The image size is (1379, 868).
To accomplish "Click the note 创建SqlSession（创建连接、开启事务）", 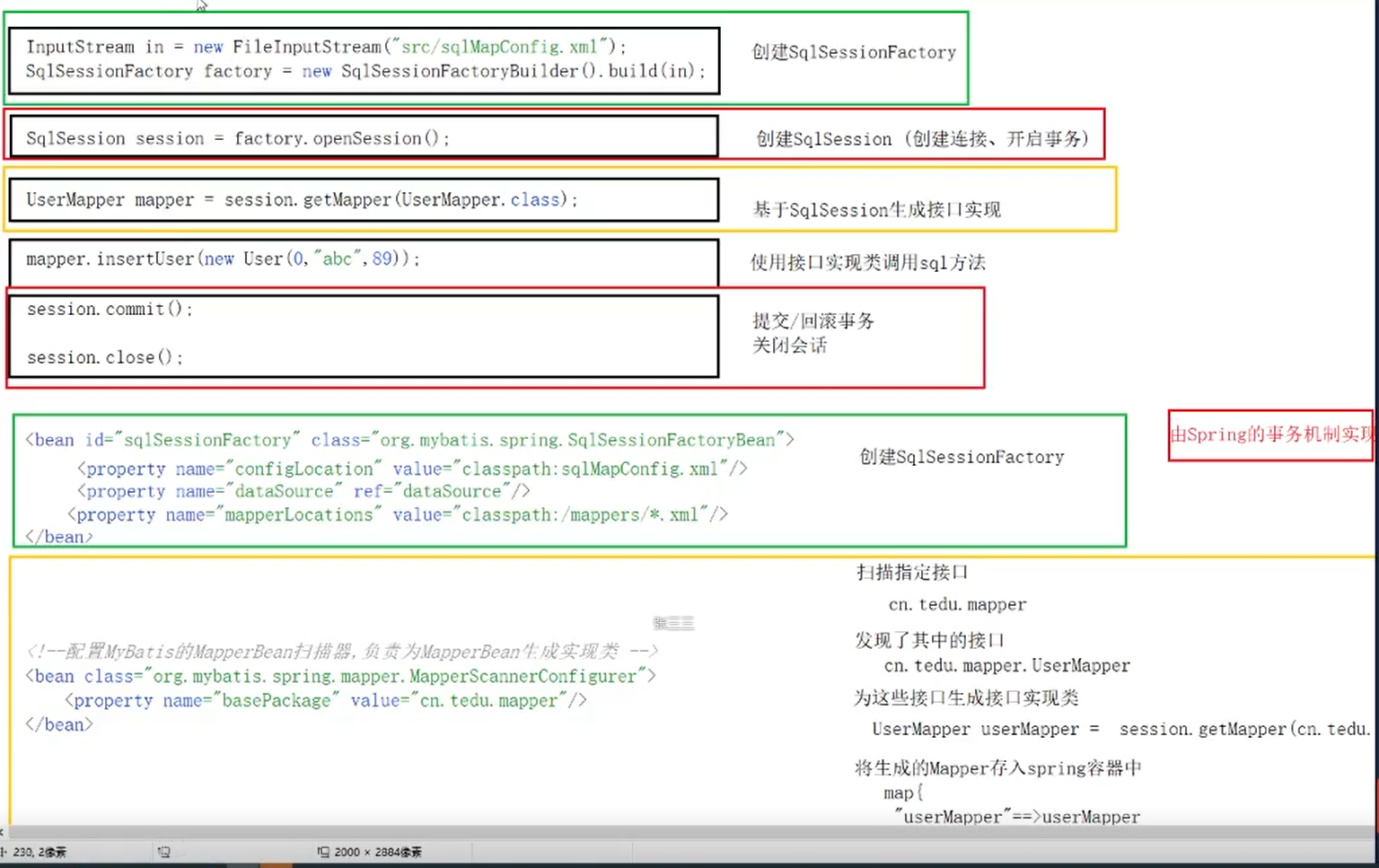I will click(923, 138).
